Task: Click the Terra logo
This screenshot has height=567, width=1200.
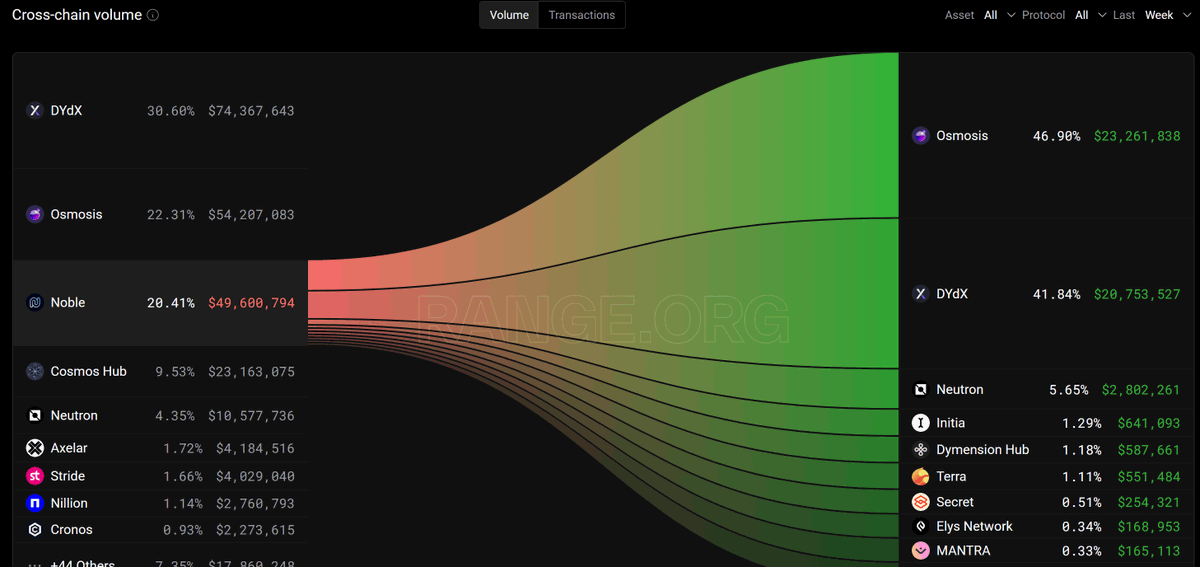Action: (x=921, y=477)
